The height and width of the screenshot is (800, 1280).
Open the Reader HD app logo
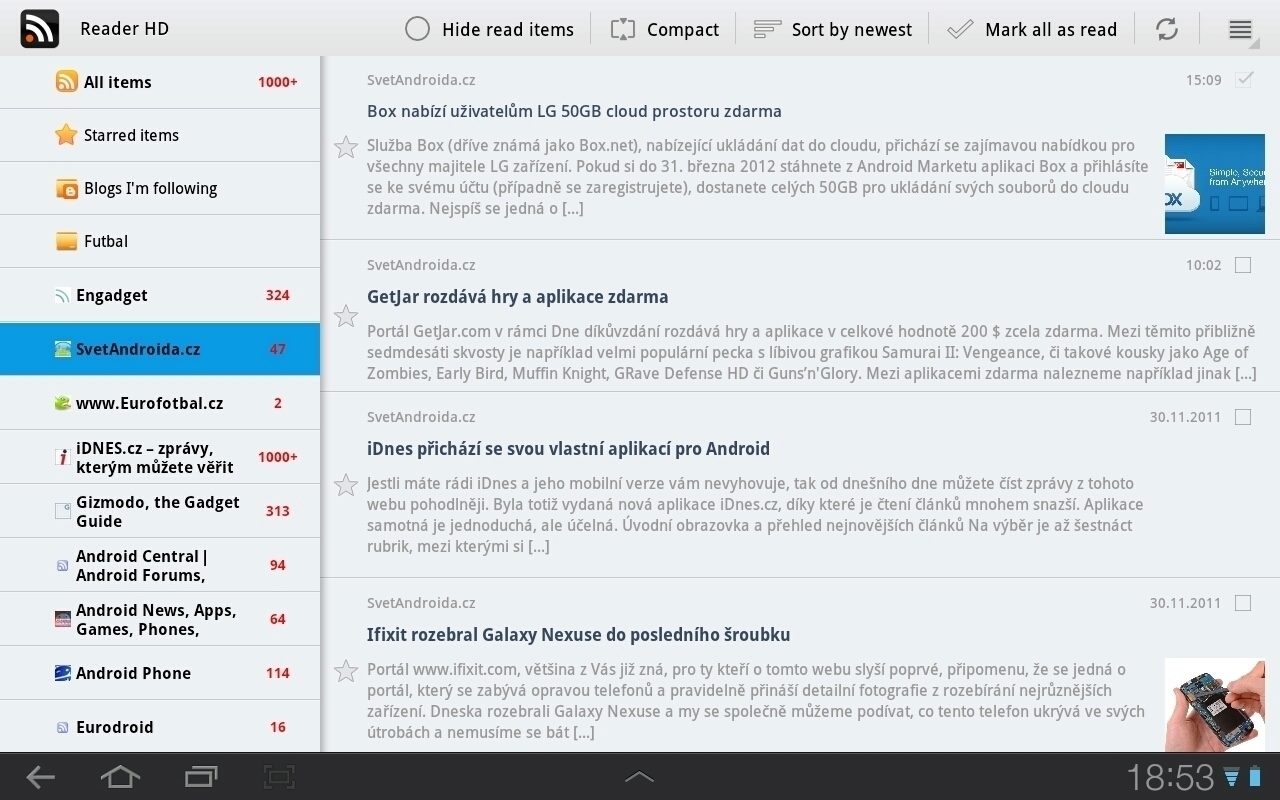[39, 29]
